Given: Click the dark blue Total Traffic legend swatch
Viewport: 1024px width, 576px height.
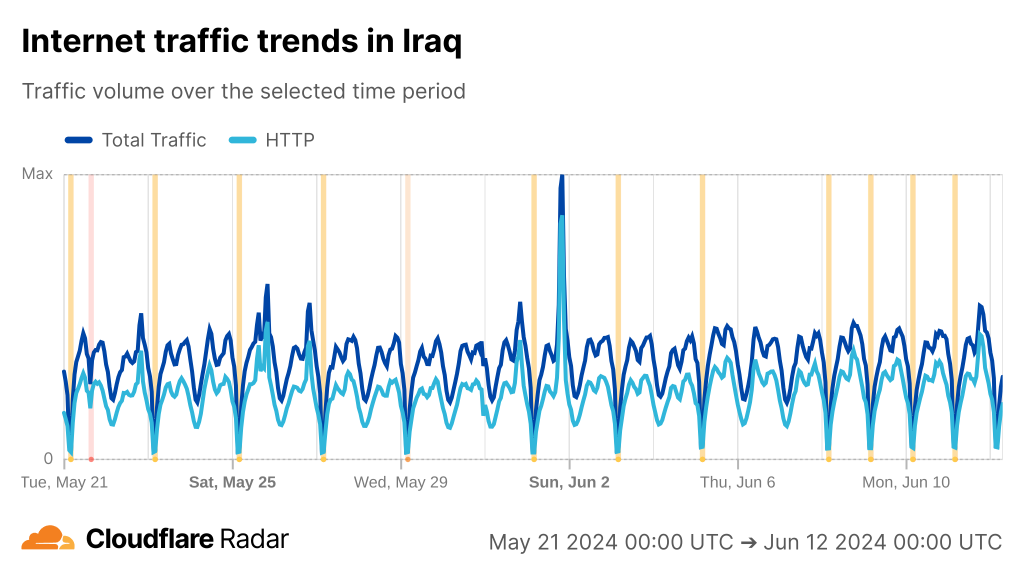Looking at the screenshot, I should pyautogui.click(x=78, y=140).
